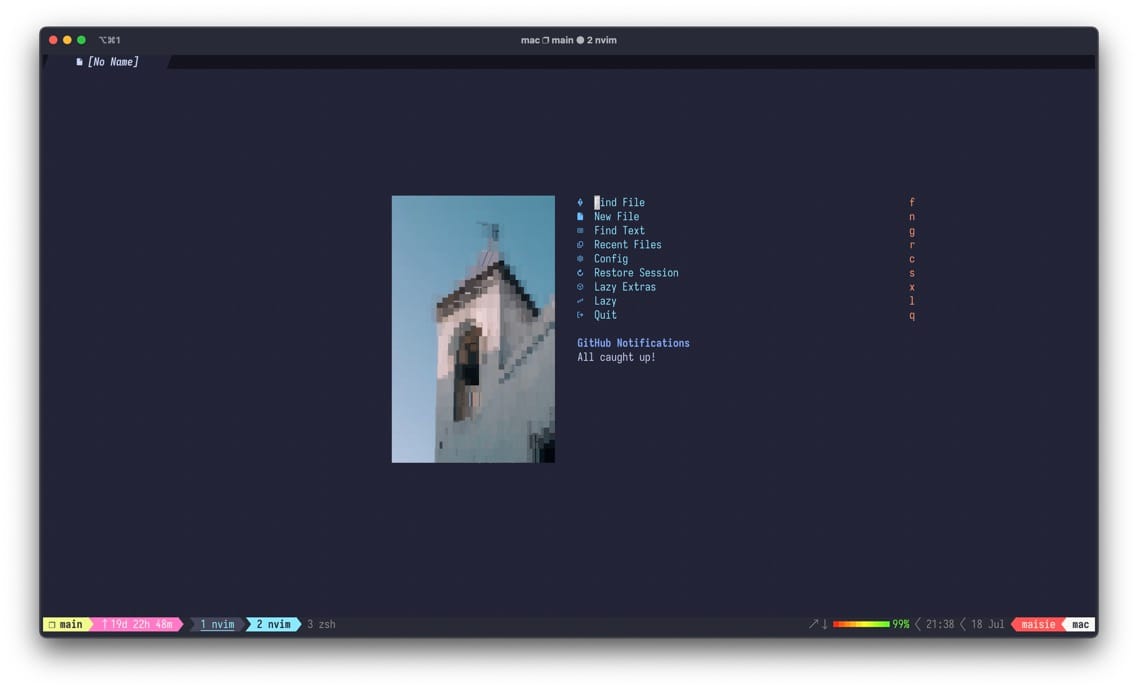Switch to tmux window 3 zsh

tap(321, 624)
